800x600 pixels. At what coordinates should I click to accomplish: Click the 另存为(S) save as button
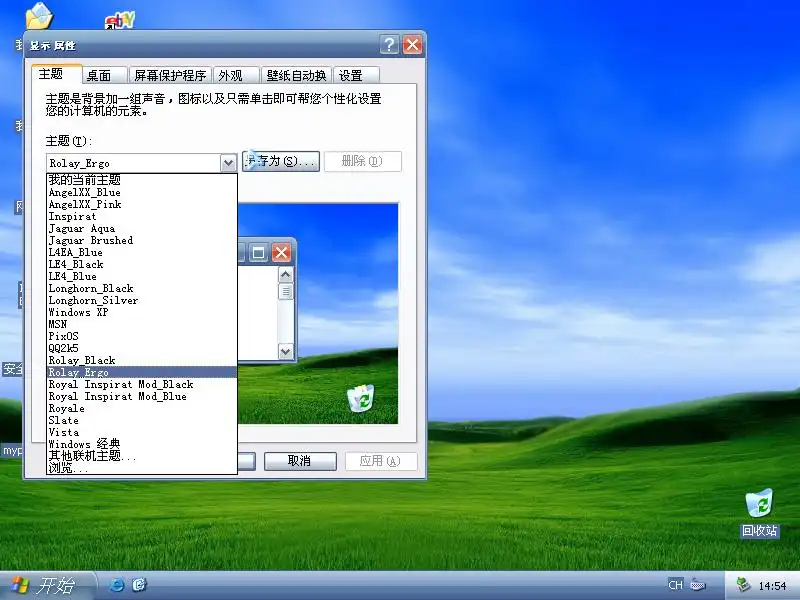click(x=281, y=161)
